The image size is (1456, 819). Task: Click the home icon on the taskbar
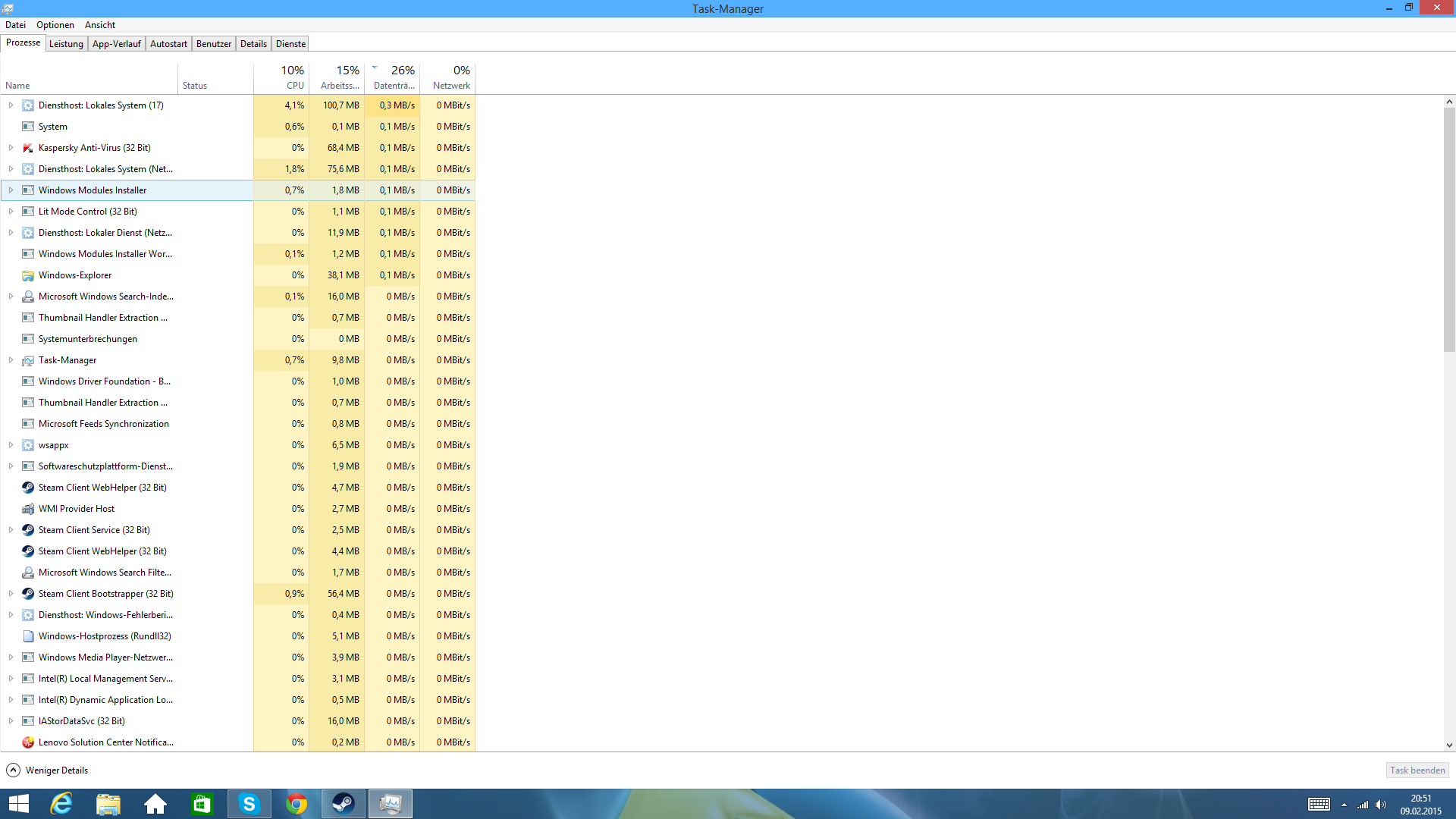[x=155, y=804]
